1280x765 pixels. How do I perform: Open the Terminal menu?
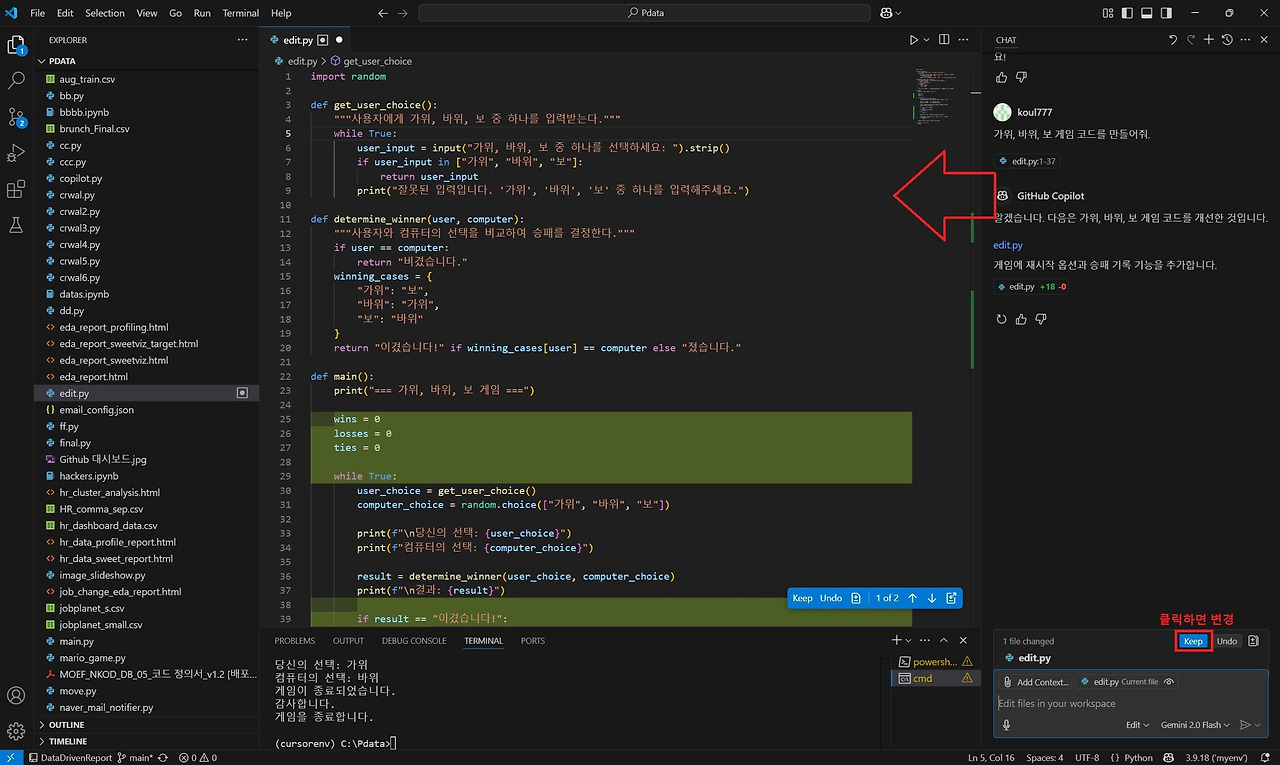pos(241,13)
